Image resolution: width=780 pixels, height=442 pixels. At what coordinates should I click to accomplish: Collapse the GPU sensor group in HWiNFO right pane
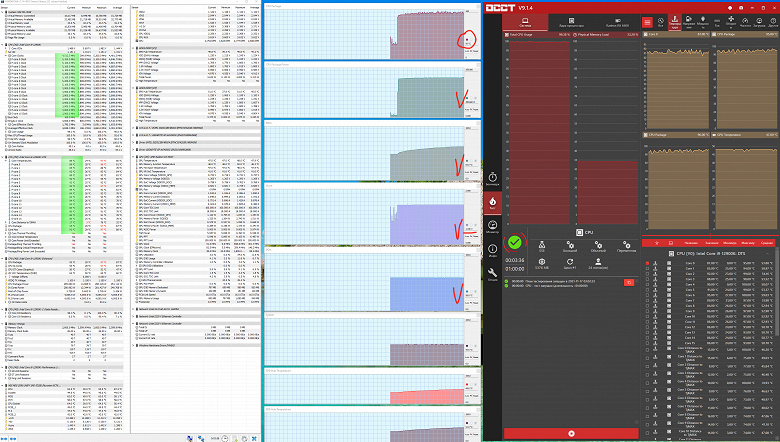(134, 157)
